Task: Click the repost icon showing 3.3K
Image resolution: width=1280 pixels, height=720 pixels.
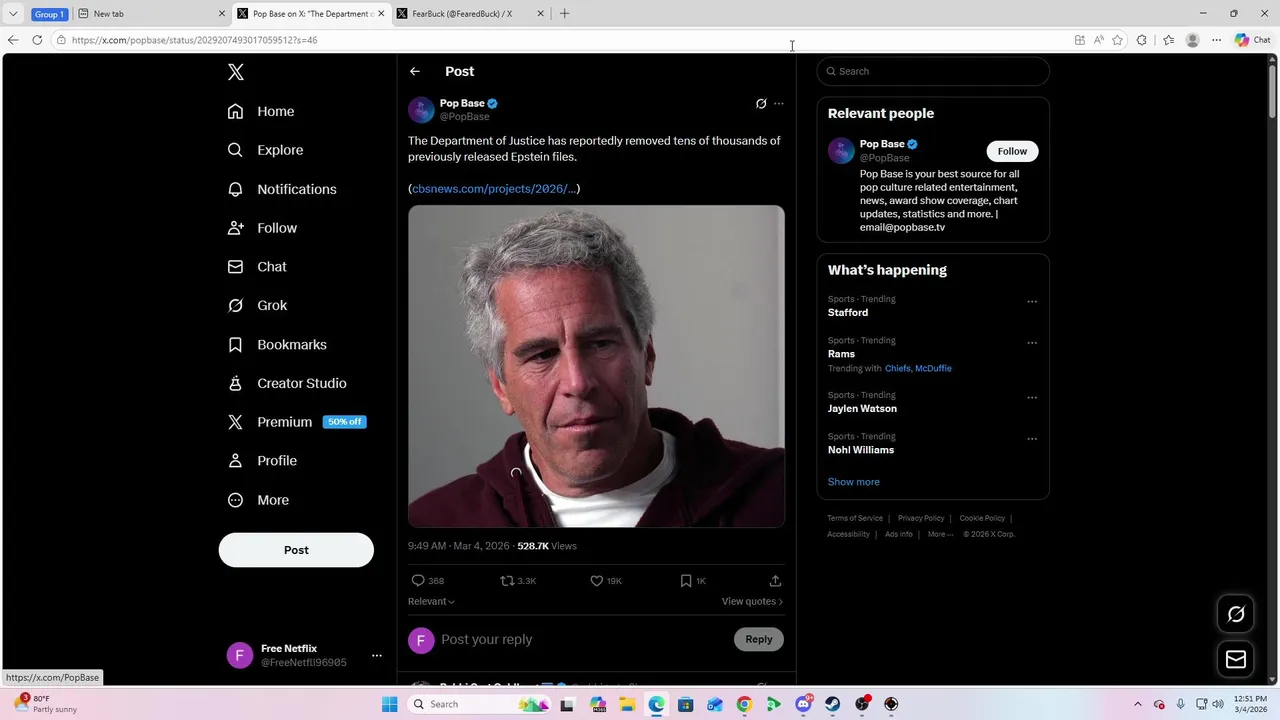Action: click(508, 581)
